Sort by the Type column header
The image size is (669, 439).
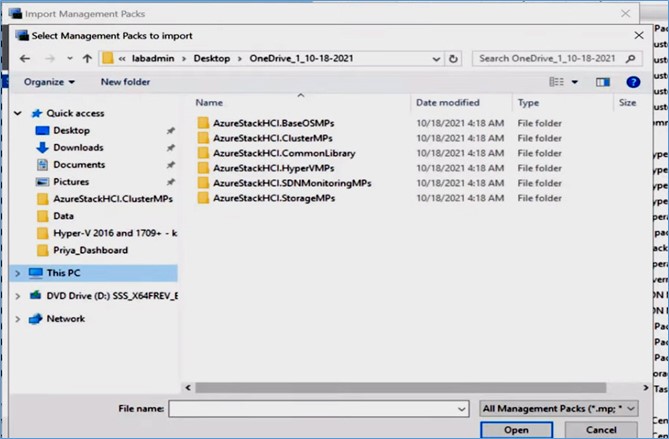528,103
